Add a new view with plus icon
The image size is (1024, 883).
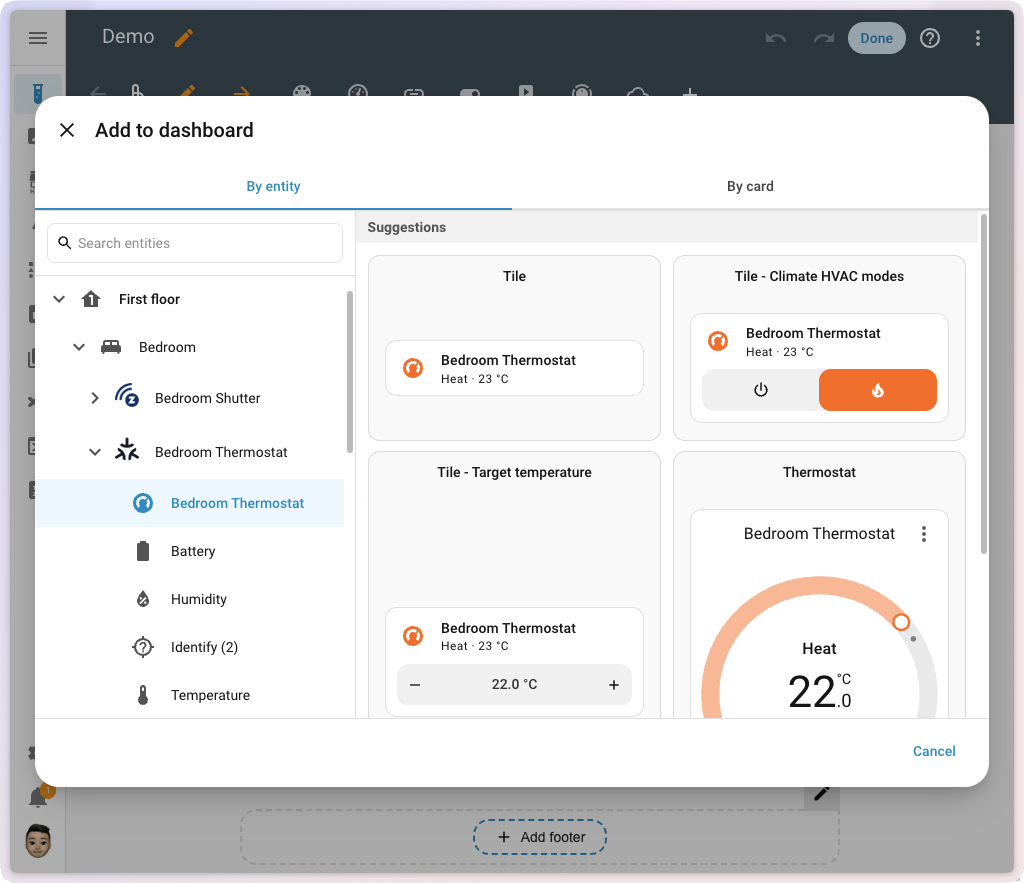(x=690, y=93)
